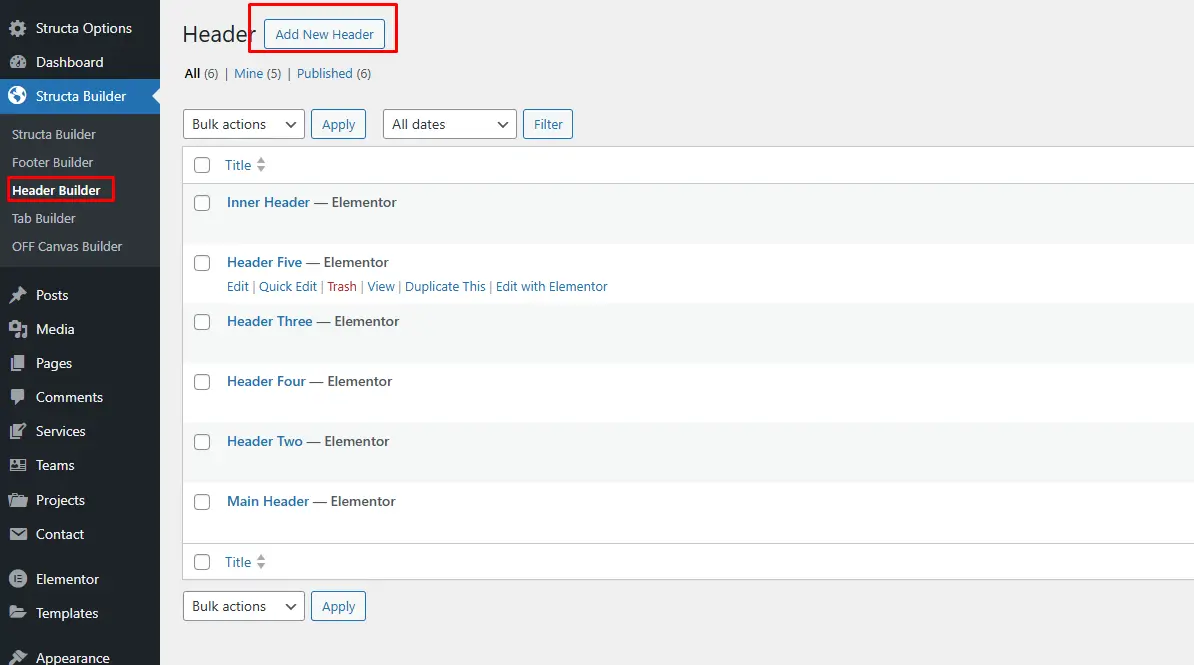Image resolution: width=1194 pixels, height=665 pixels.
Task: Open Footer Builder submenu item
Action: (53, 162)
